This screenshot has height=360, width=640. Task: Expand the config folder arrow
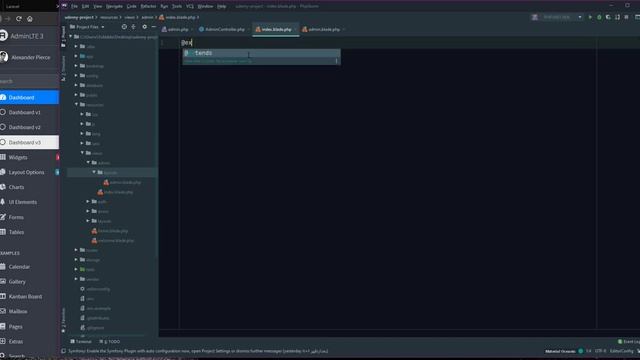pyautogui.click(x=76, y=76)
